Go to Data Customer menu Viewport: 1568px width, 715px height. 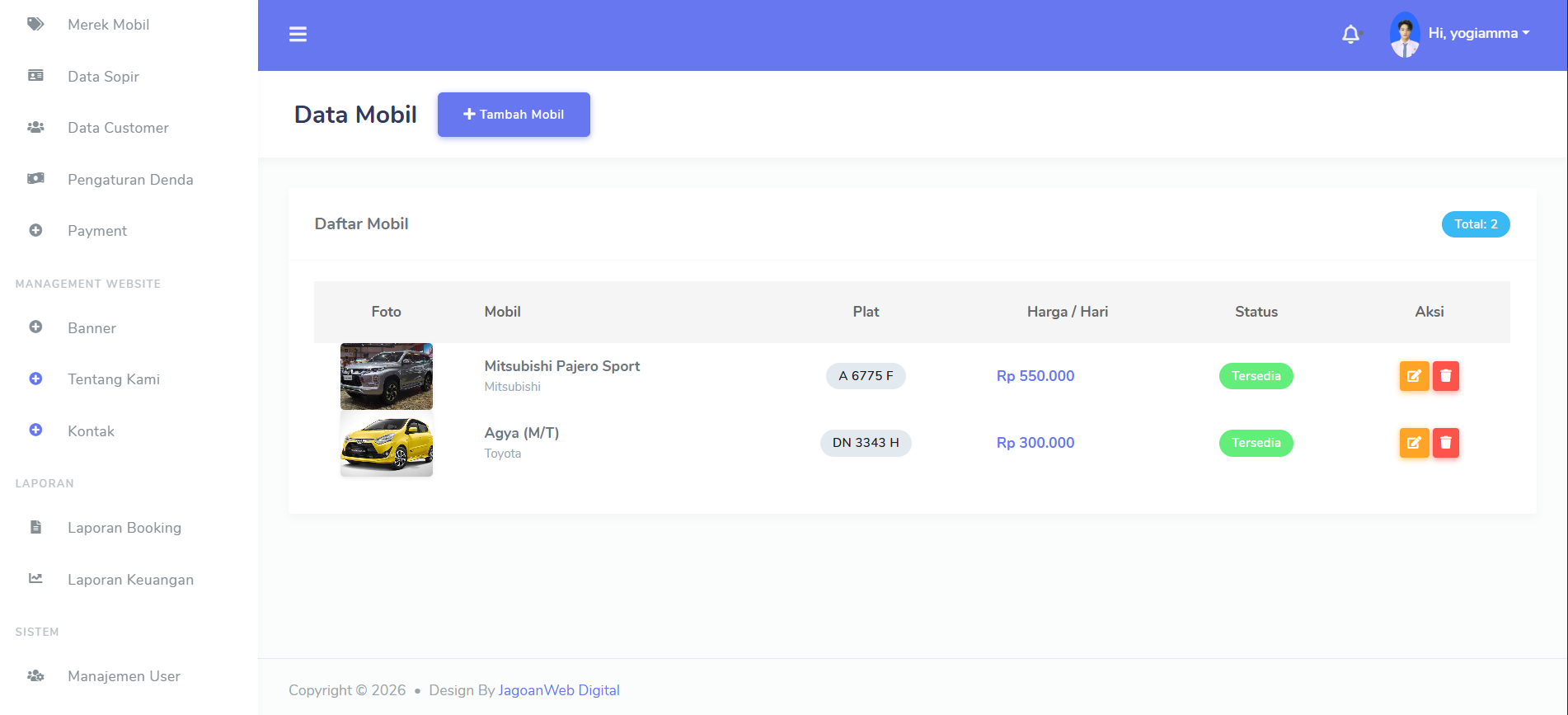118,128
